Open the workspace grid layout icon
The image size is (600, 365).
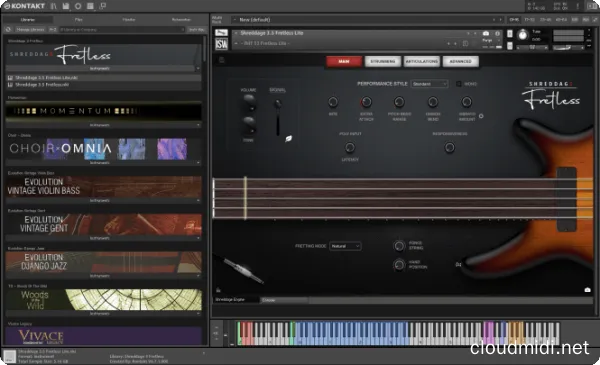90,6
